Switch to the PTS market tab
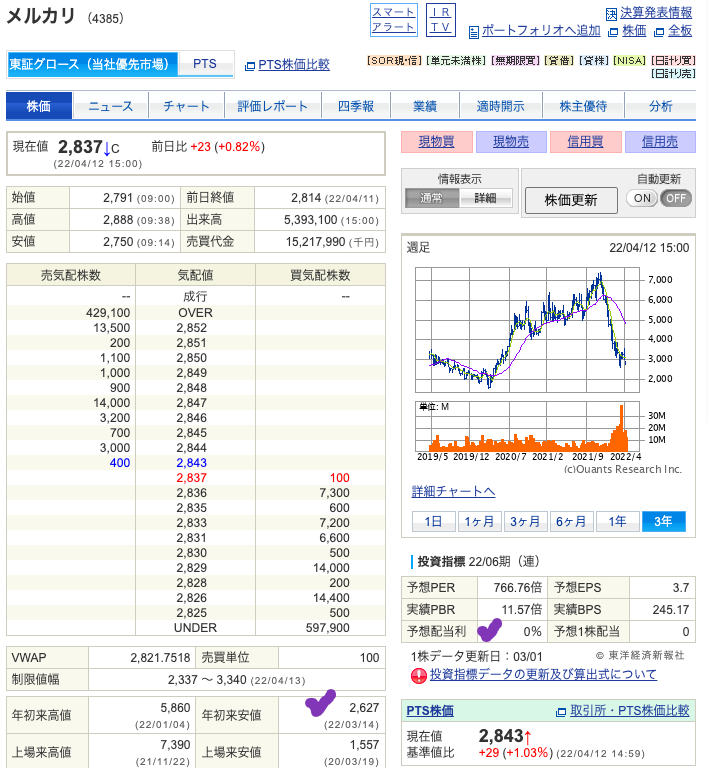 pyautogui.click(x=205, y=64)
